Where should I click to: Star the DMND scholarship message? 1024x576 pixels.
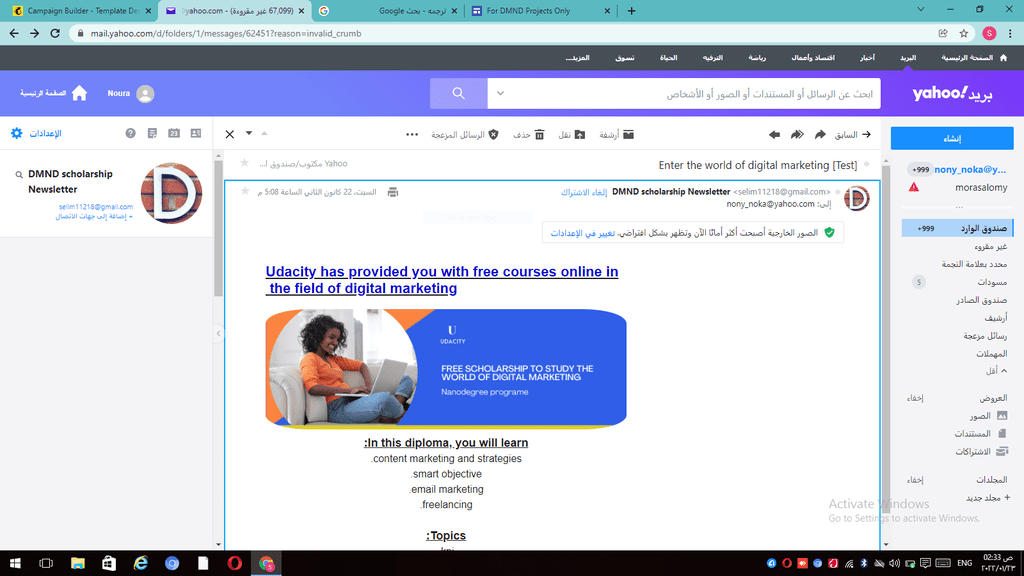click(x=245, y=191)
